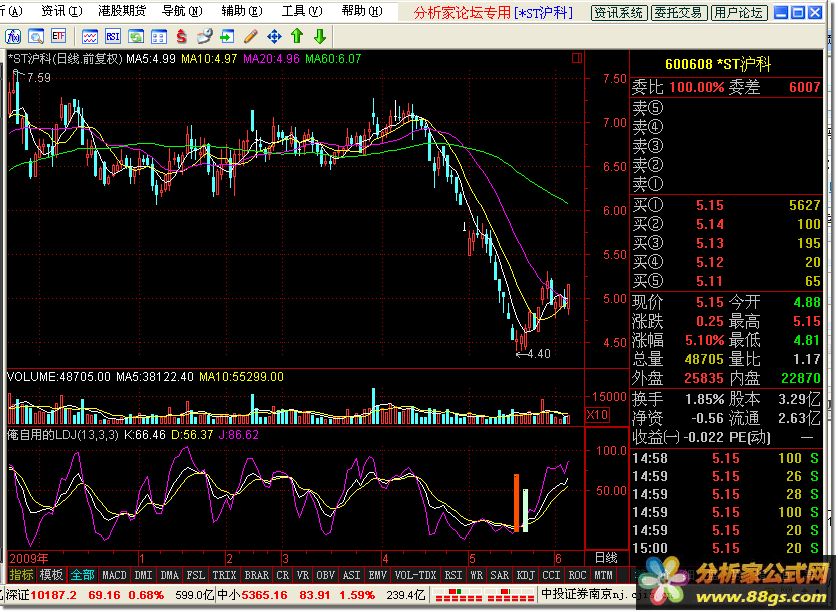
Task: Click the envelope with disc icon
Action: [205, 36]
